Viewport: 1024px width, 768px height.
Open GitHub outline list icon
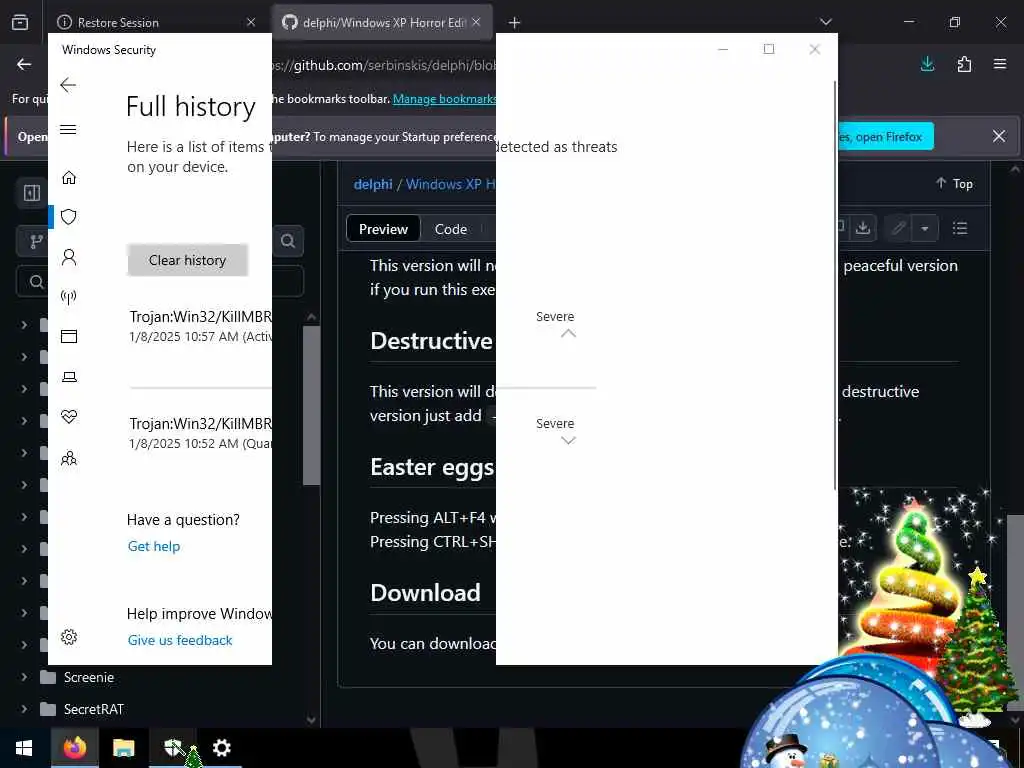959,228
